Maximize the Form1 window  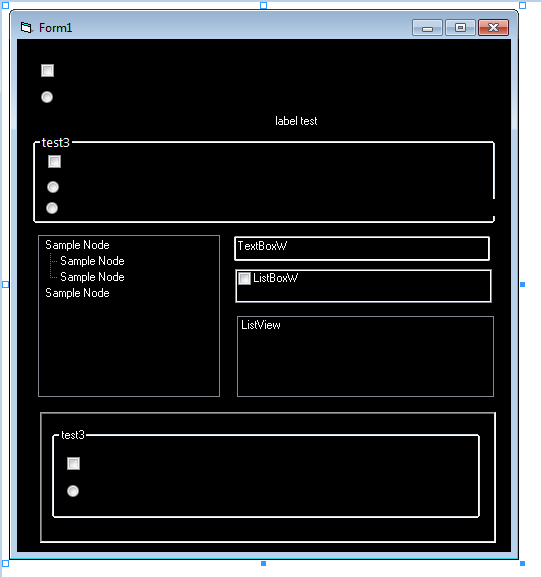pyautogui.click(x=460, y=28)
